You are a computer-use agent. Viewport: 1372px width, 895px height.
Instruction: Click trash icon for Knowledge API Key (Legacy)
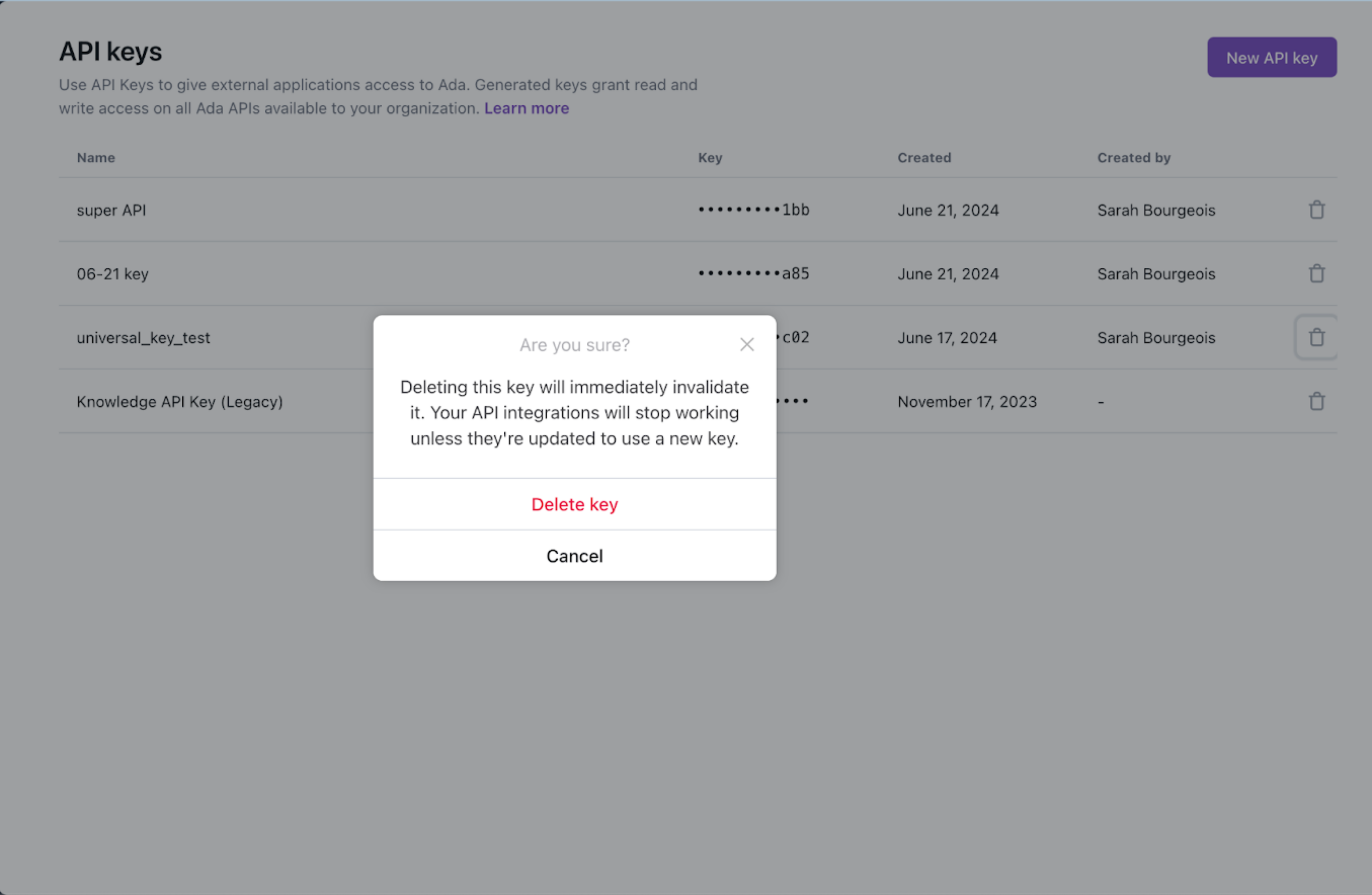1316,401
